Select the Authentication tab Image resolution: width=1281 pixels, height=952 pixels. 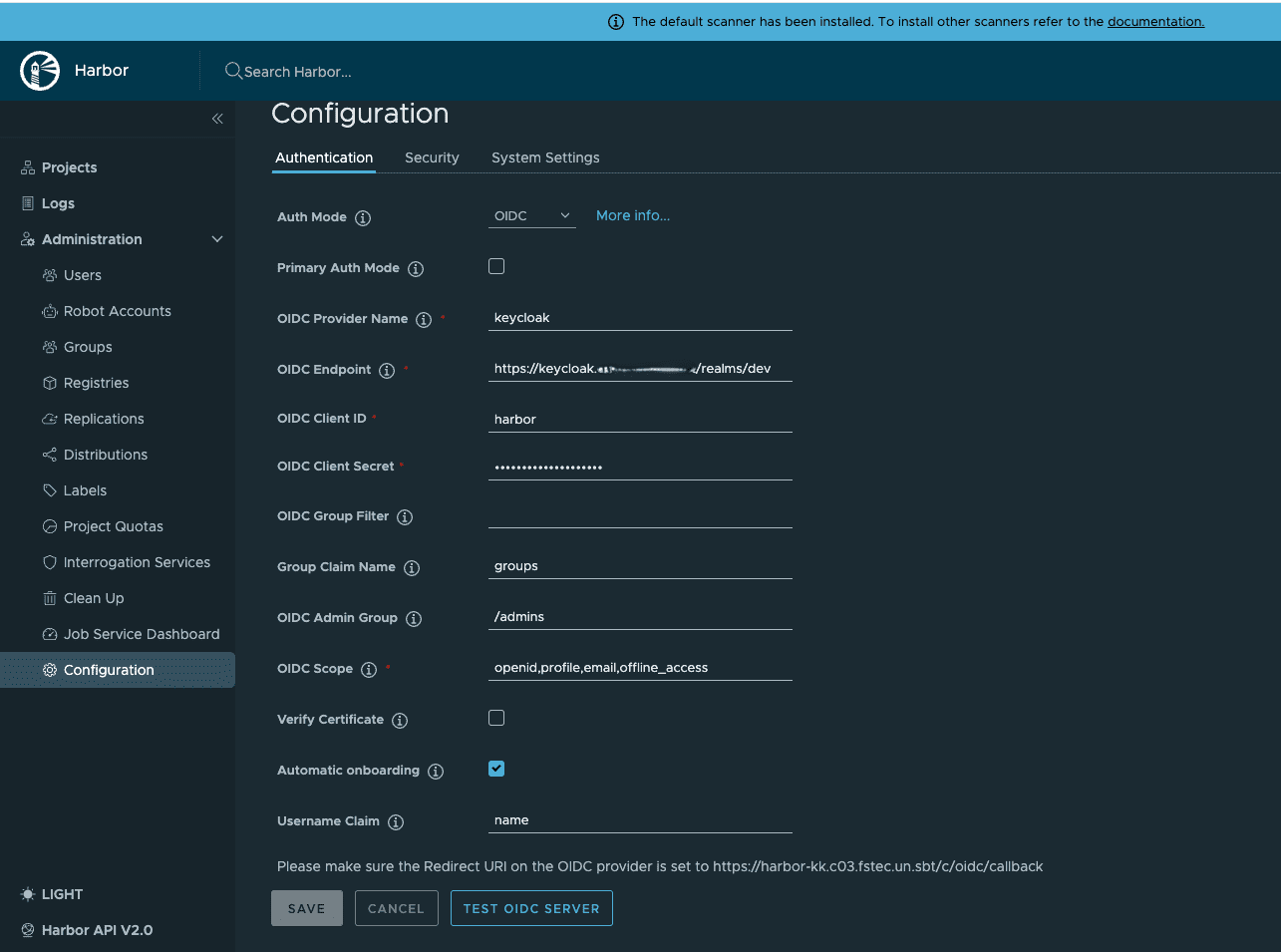[x=324, y=158]
